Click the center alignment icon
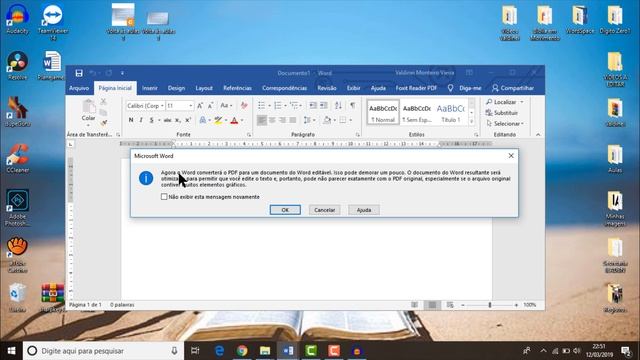This screenshot has height=360, width=640. (272, 120)
